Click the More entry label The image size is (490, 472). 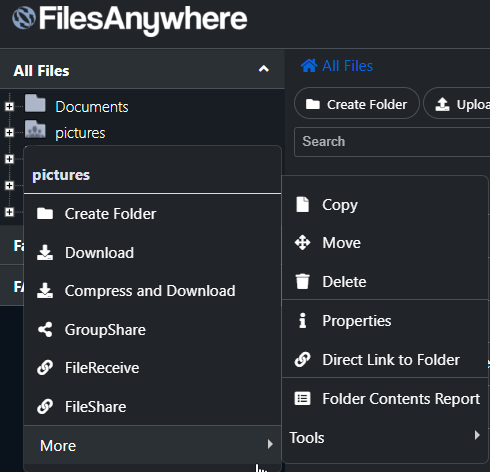pos(58,446)
